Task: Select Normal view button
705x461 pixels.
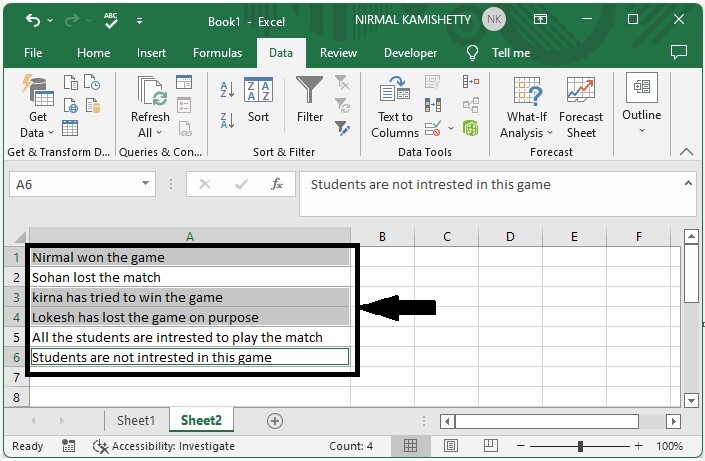Action: point(410,445)
